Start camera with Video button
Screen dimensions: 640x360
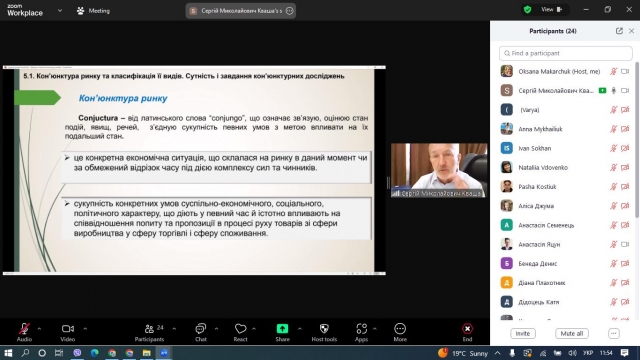[68, 332]
